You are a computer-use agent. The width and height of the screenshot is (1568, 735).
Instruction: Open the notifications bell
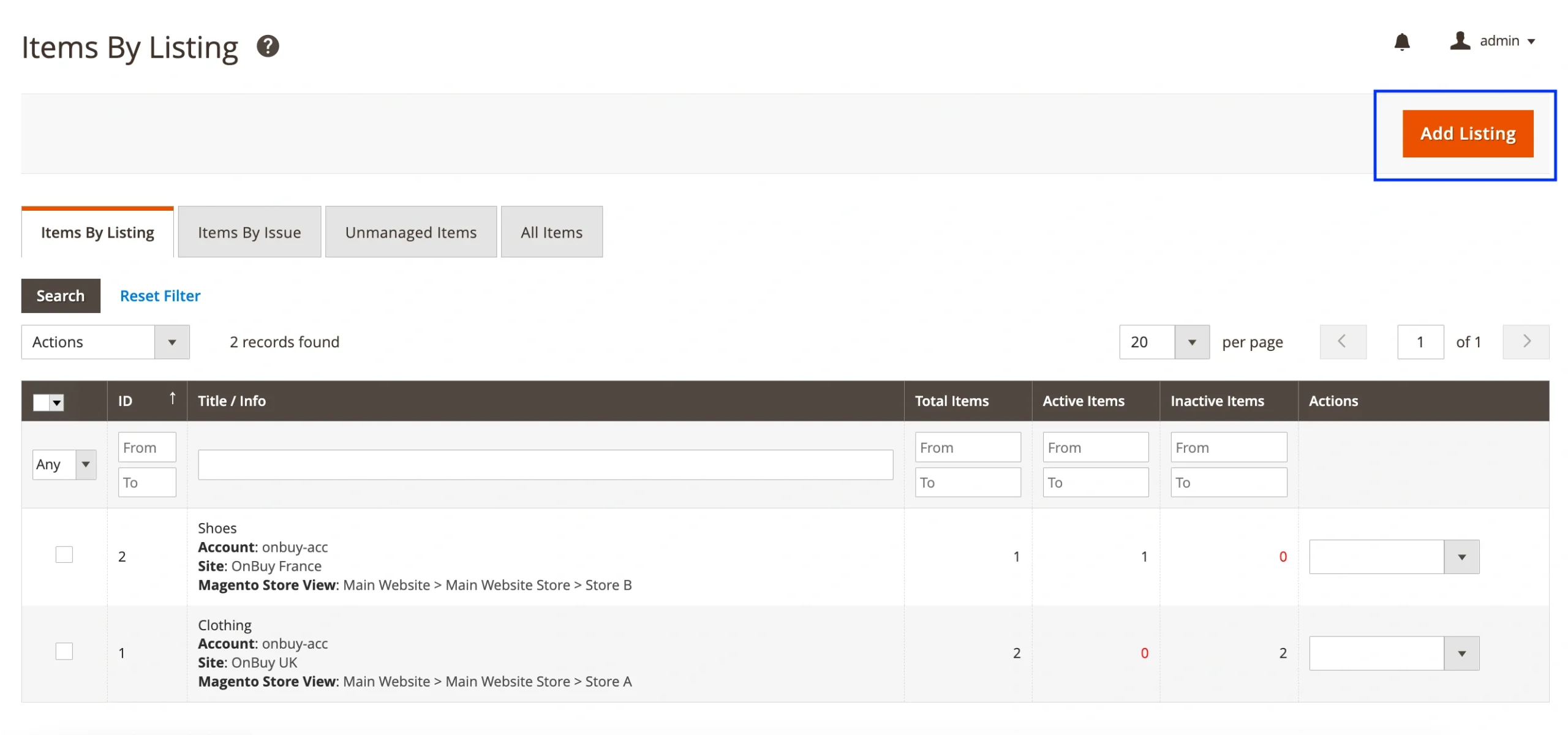coord(1401,42)
